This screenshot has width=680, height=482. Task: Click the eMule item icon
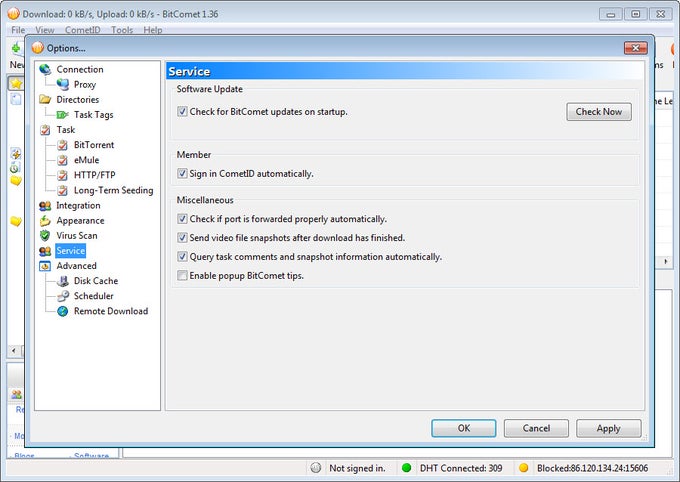62,160
